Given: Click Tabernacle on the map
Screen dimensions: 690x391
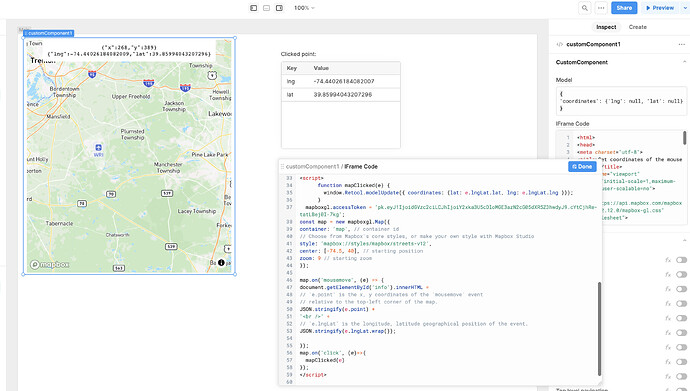Looking at the screenshot, I should click(59, 223).
